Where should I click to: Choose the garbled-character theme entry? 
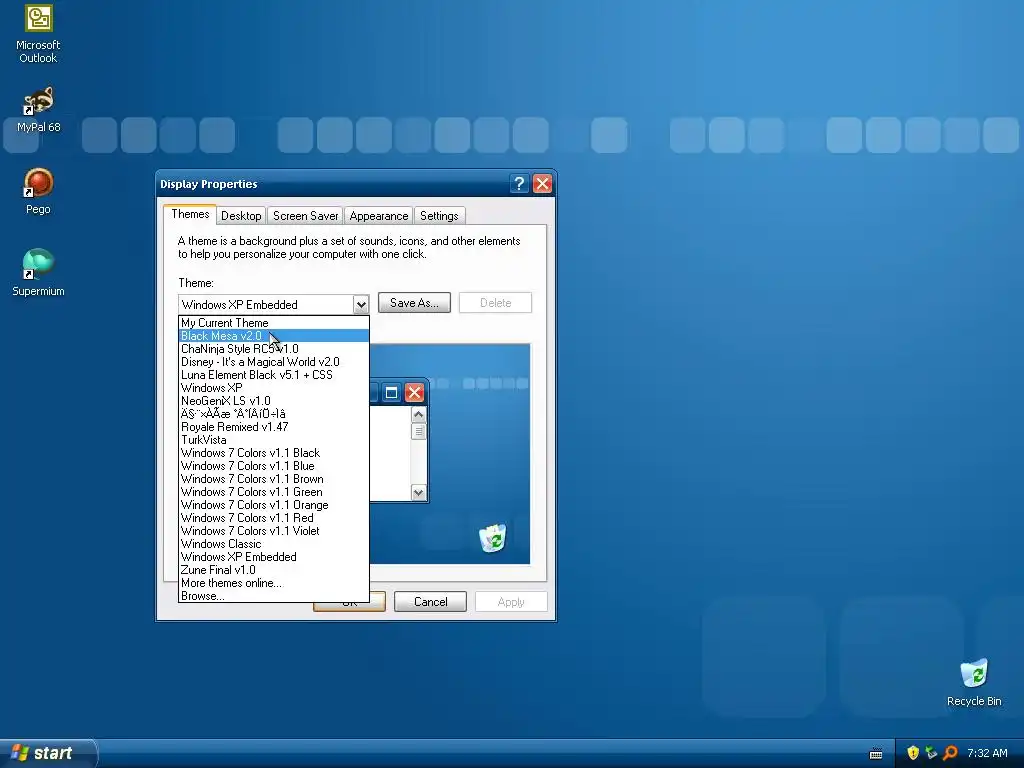pyautogui.click(x=274, y=414)
